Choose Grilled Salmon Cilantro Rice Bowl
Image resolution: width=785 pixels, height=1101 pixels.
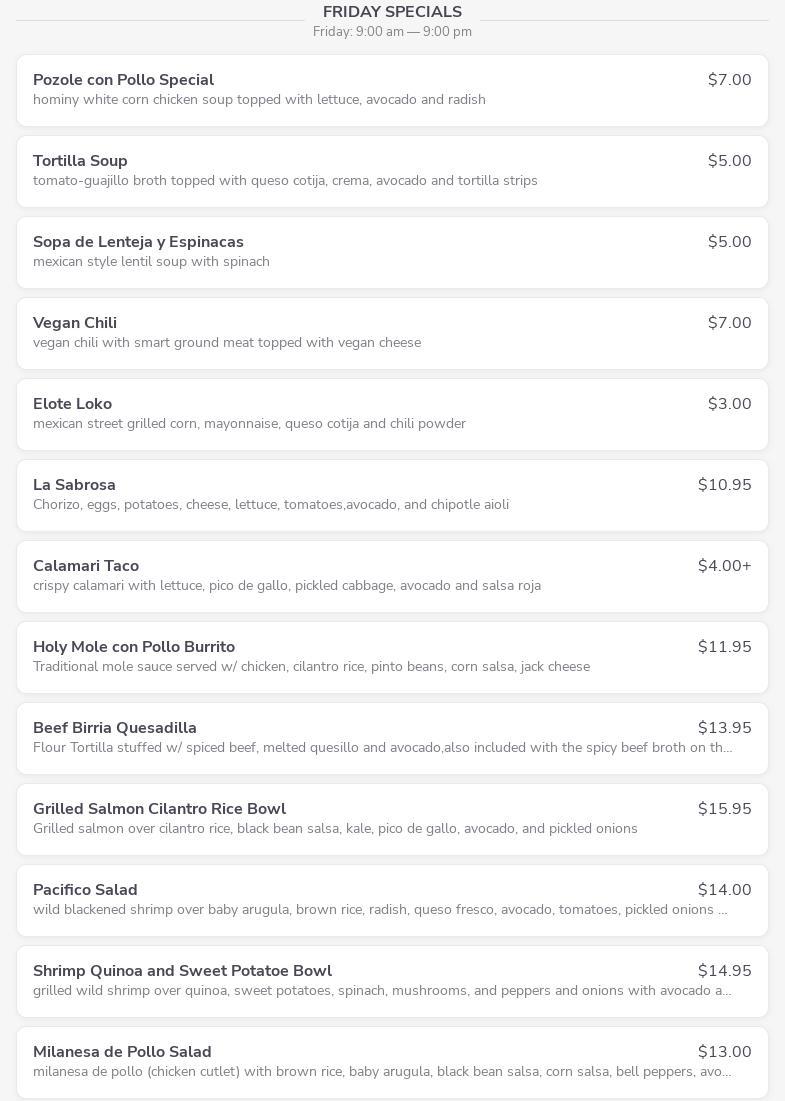(159, 809)
